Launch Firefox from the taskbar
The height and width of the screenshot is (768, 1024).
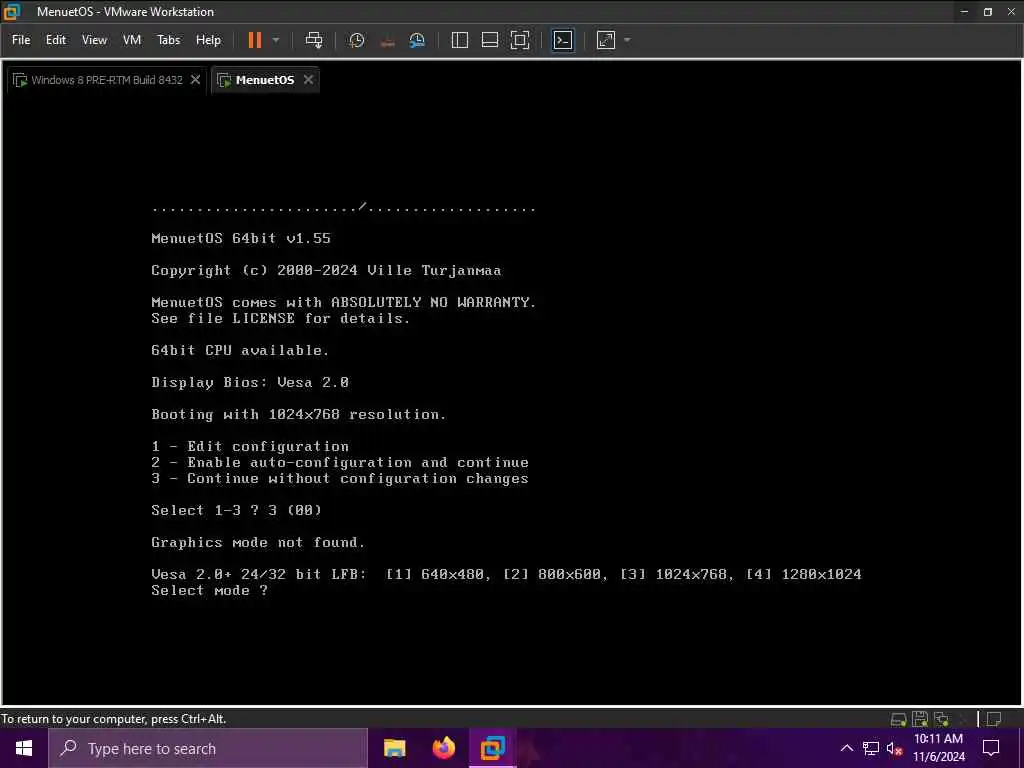(444, 748)
